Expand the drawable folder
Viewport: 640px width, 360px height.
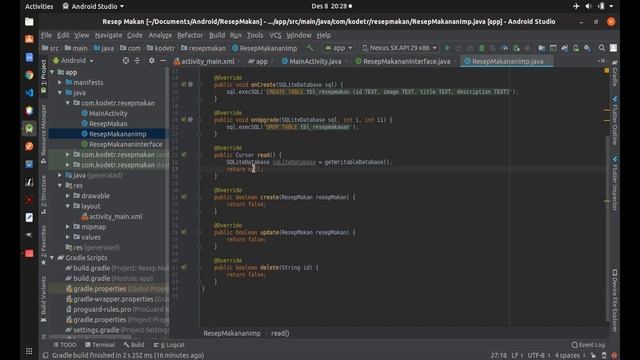coord(68,196)
